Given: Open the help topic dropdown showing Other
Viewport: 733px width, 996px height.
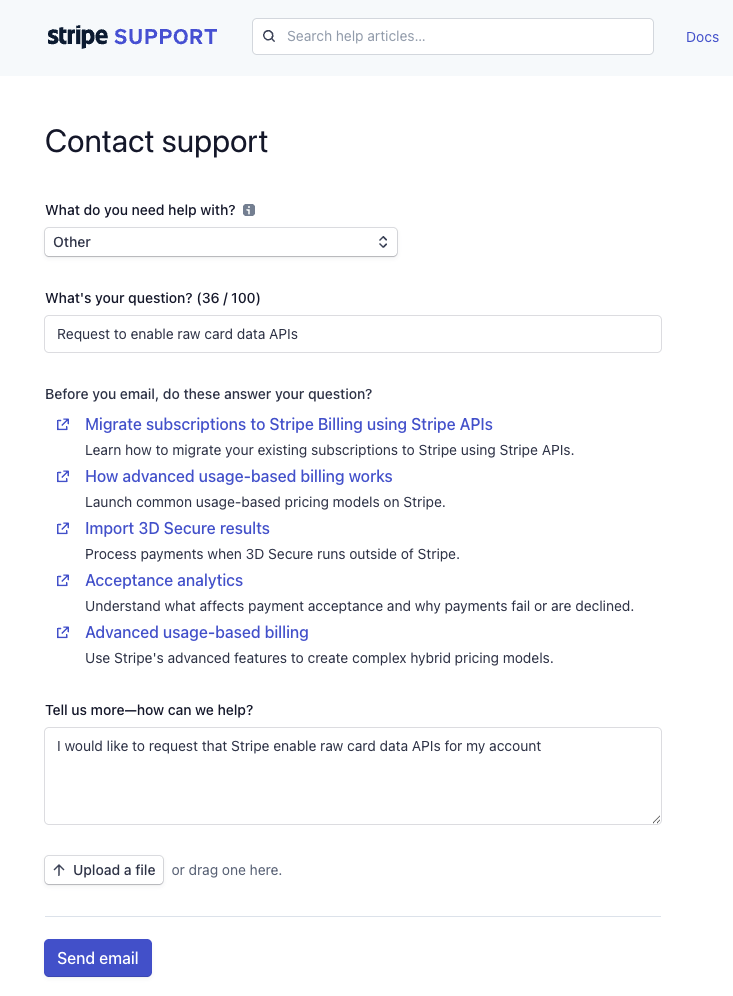Looking at the screenshot, I should 220,242.
